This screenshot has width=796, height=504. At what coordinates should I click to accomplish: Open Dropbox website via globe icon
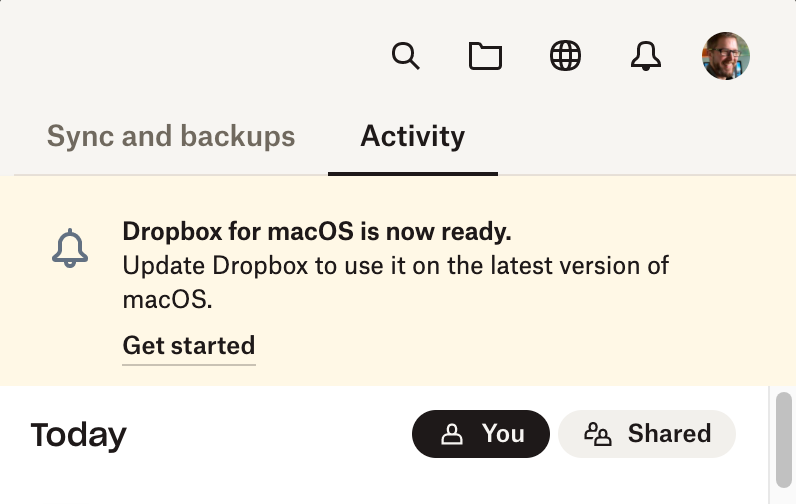[566, 56]
